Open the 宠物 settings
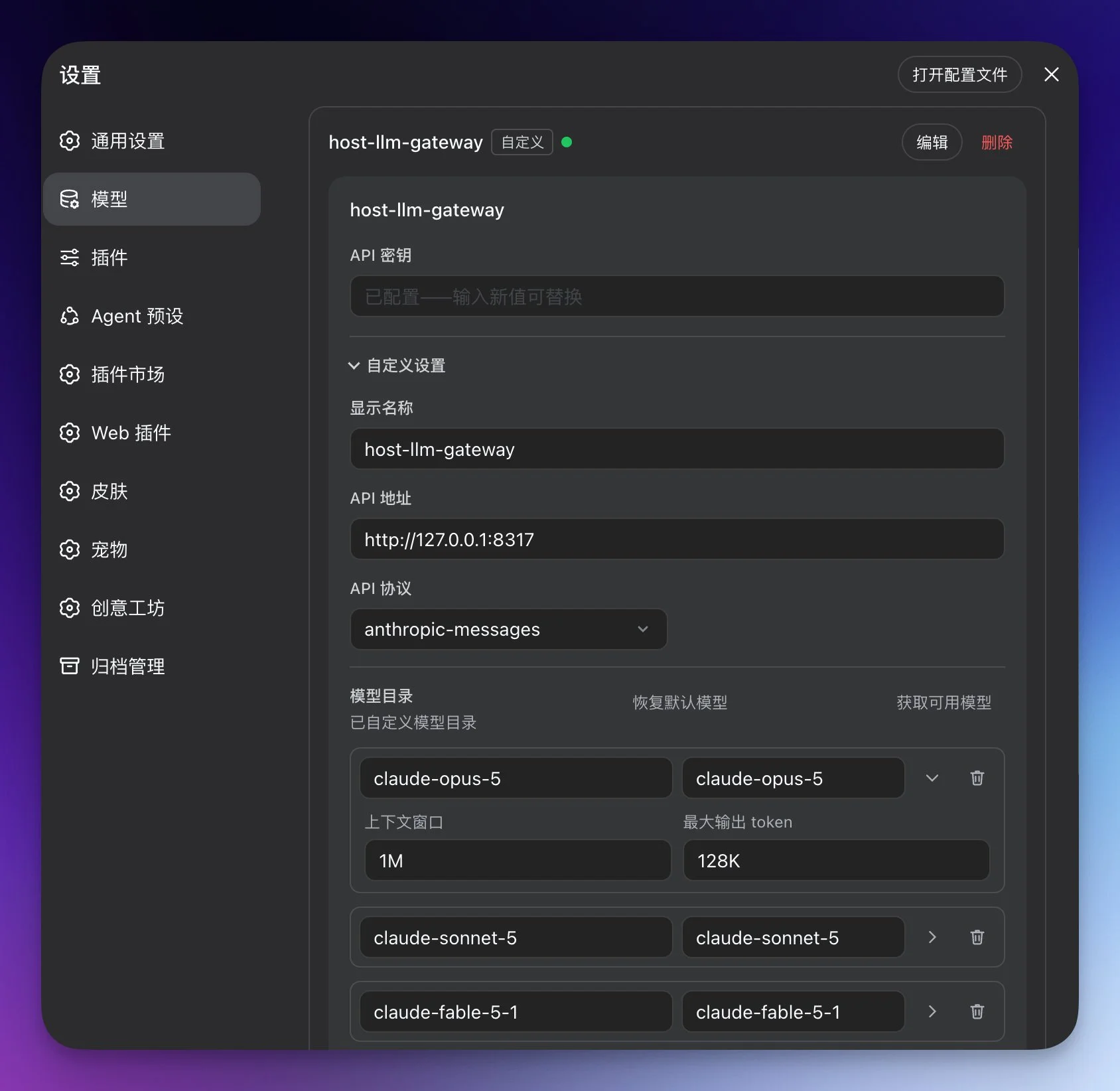 pyautogui.click(x=152, y=549)
